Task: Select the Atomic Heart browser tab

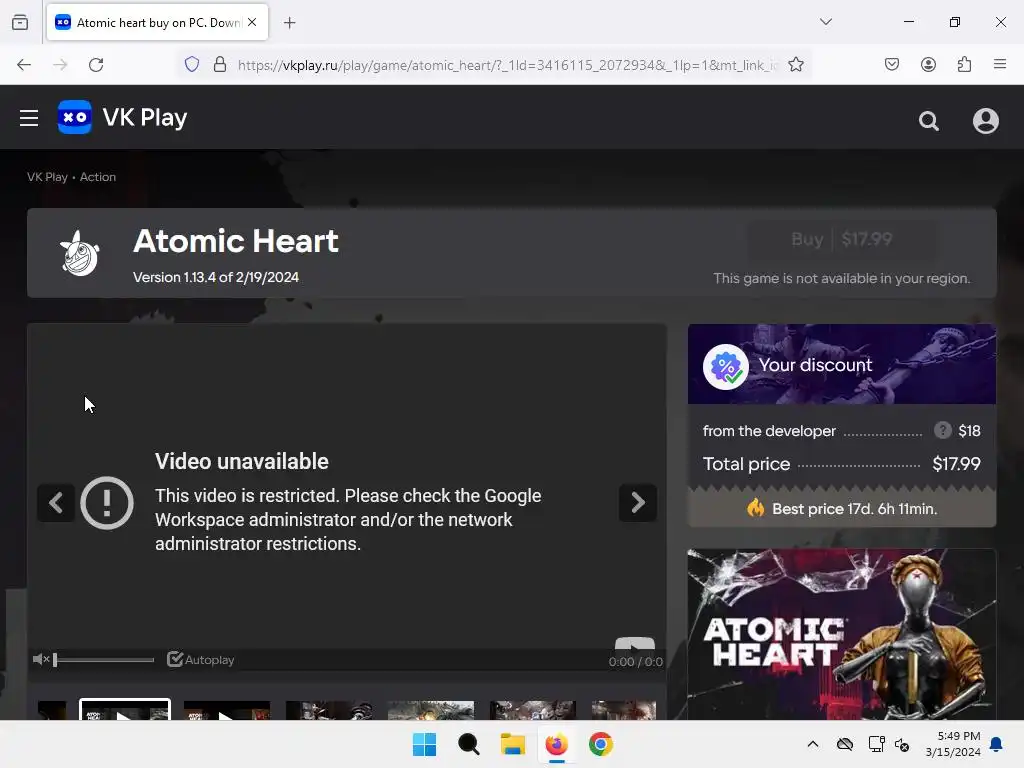Action: pos(157,22)
